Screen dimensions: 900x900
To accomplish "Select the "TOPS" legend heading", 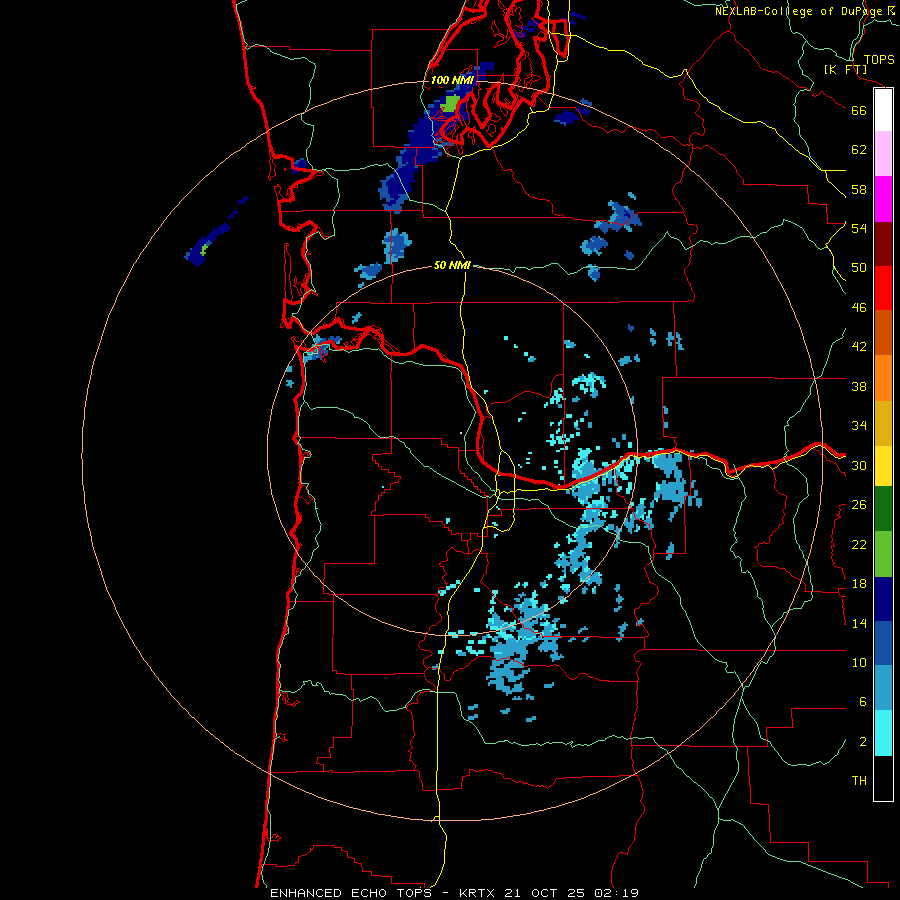I will (879, 59).
